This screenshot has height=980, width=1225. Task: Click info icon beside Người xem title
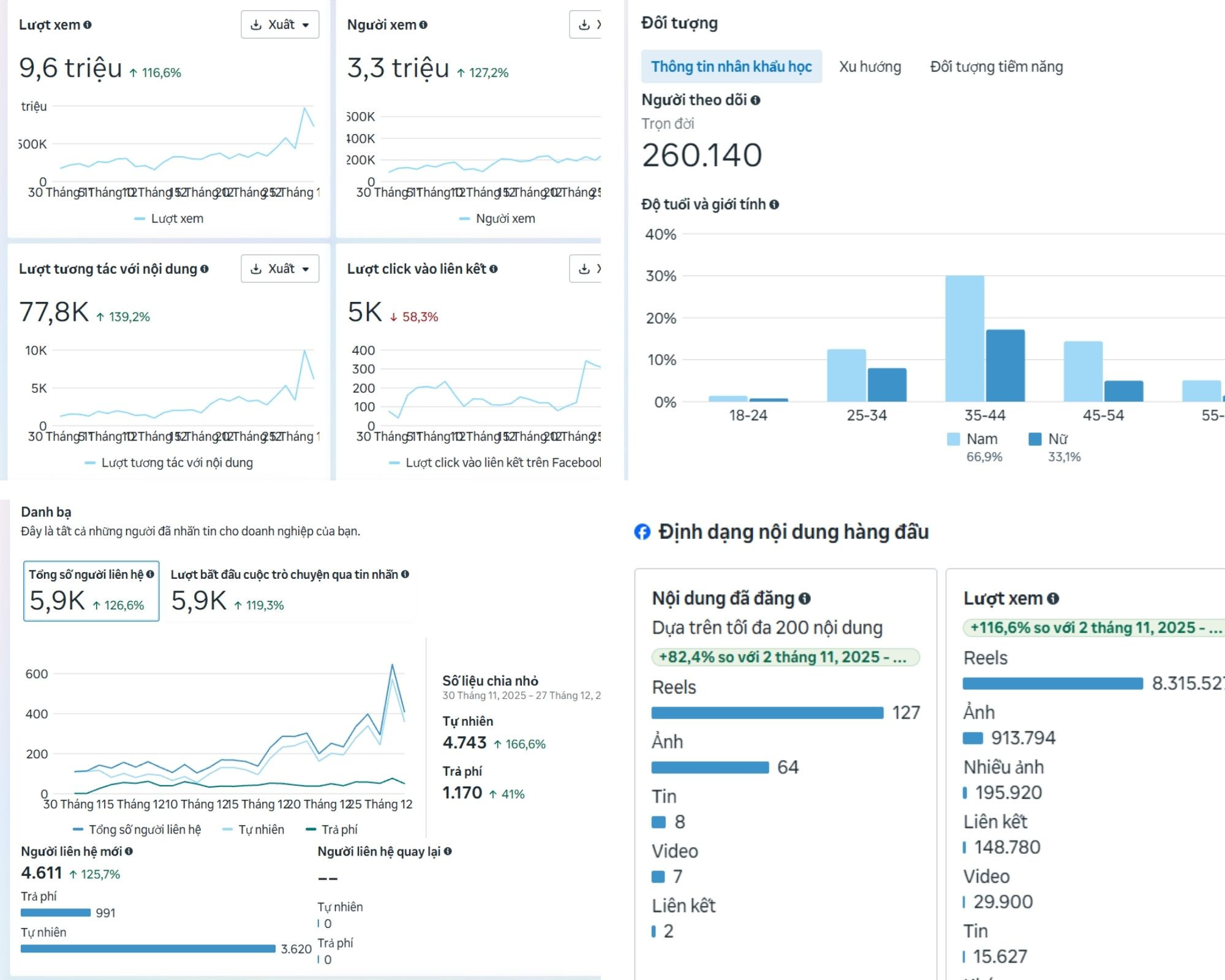[x=423, y=25]
